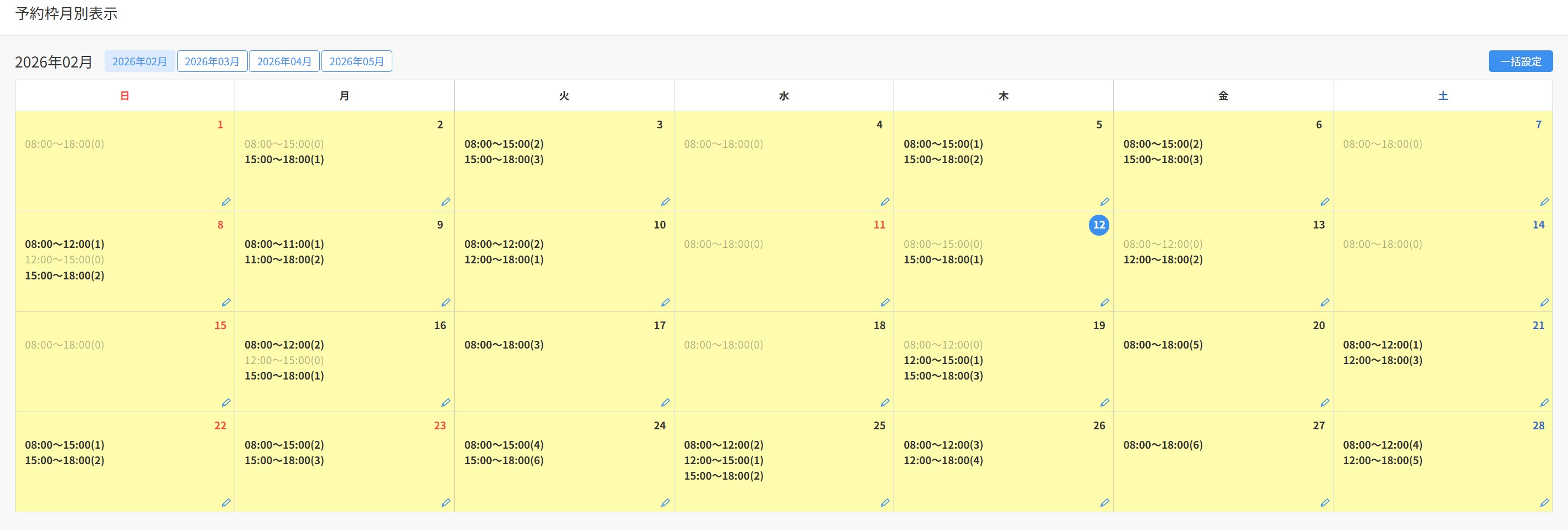Open the pencil edit icon on February 17
Image resolution: width=1568 pixels, height=530 pixels.
[665, 403]
